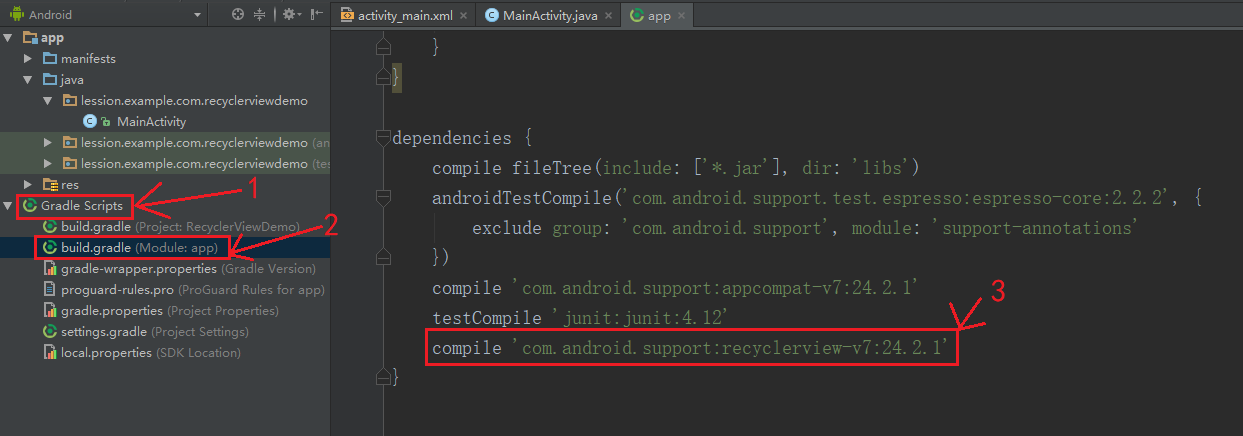The height and width of the screenshot is (436, 1243).
Task: Select the res folder
Action: point(70,184)
